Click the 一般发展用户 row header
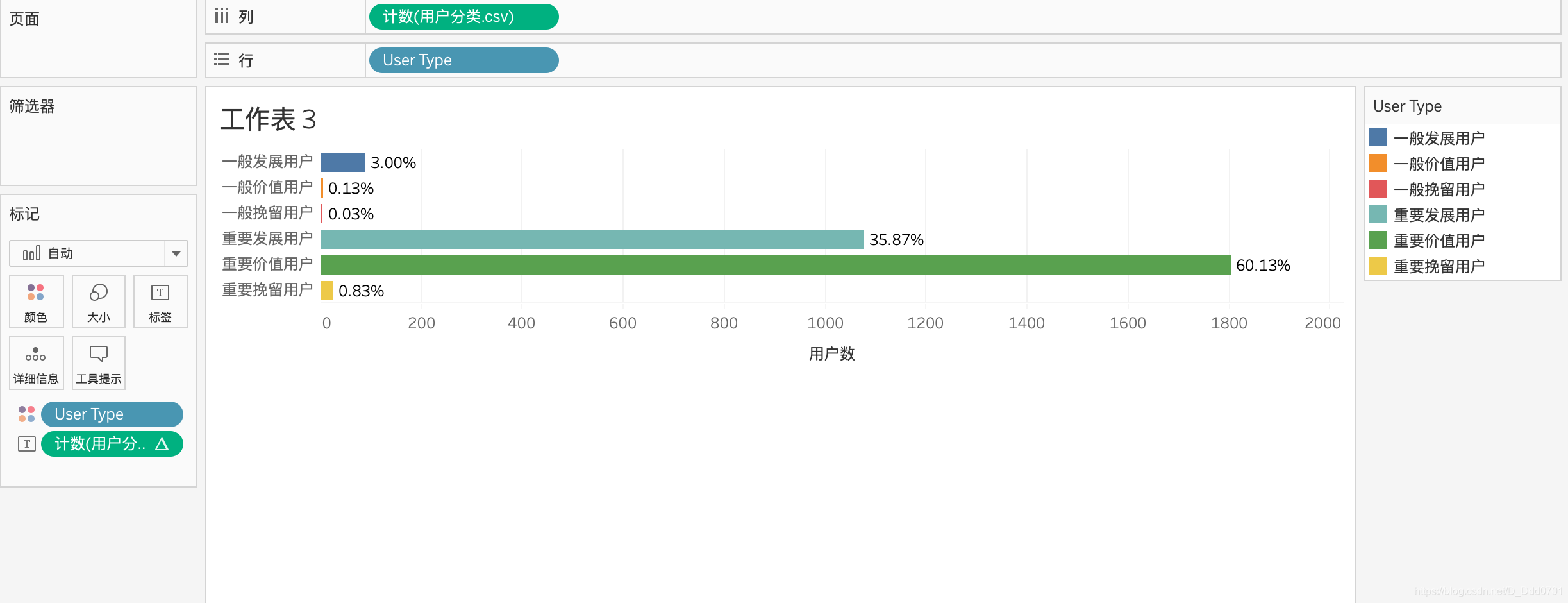The image size is (1568, 603). click(267, 162)
